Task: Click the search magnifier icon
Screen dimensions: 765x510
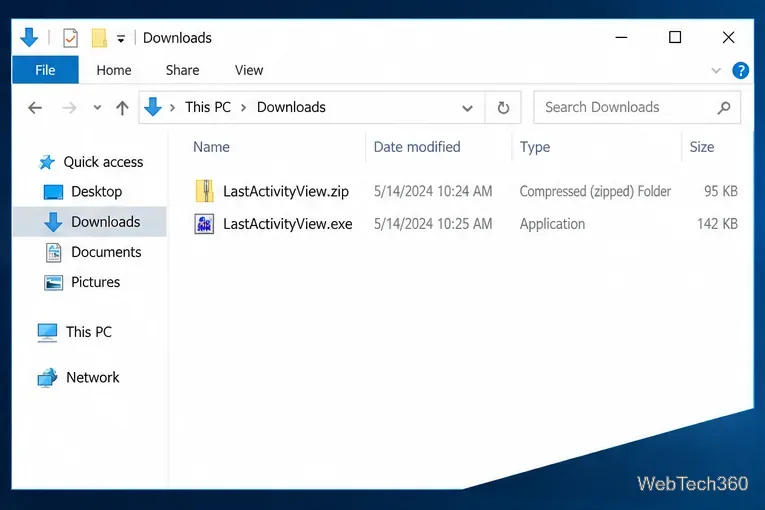Action: click(x=724, y=107)
